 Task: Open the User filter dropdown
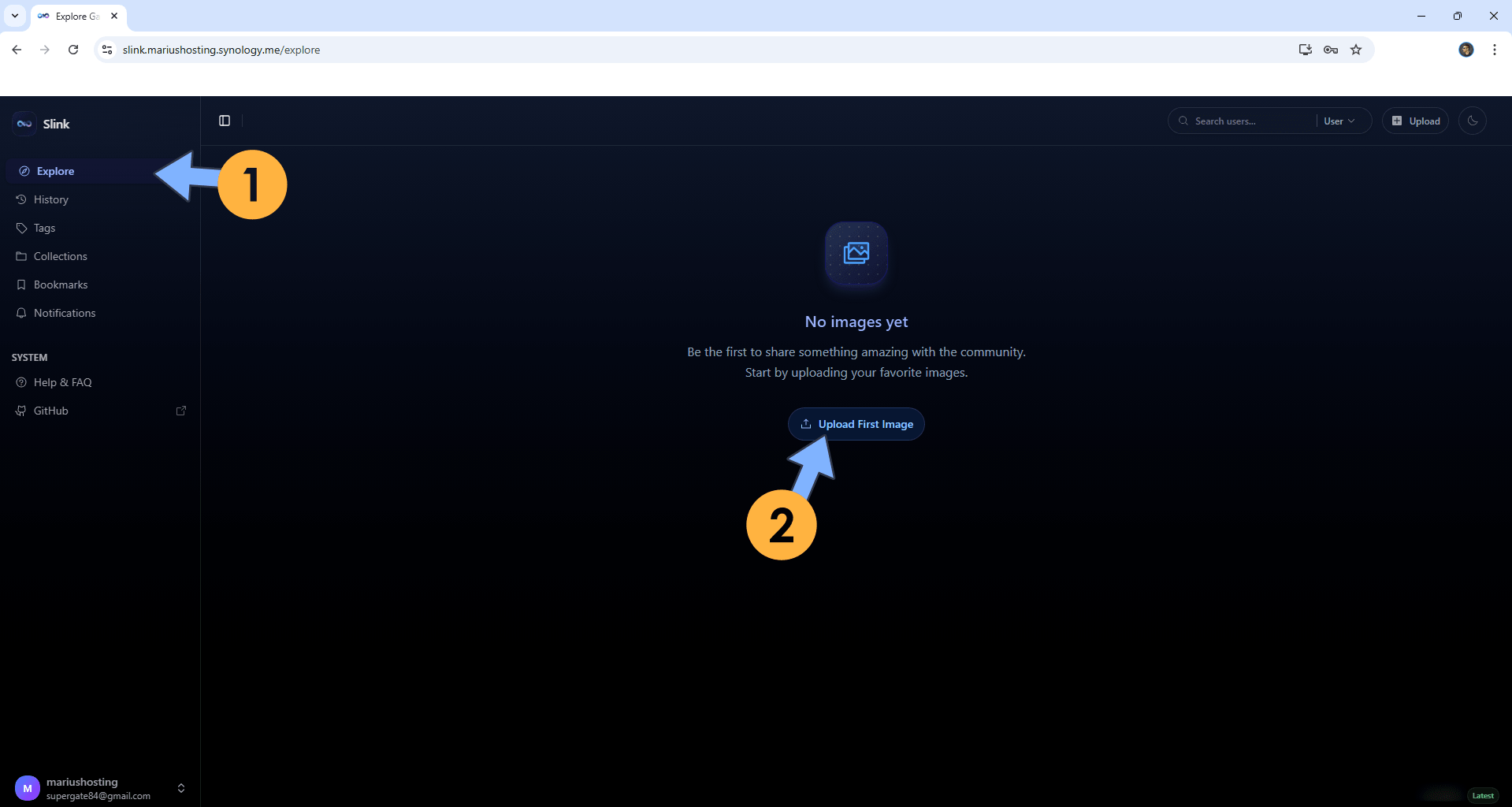point(1340,120)
